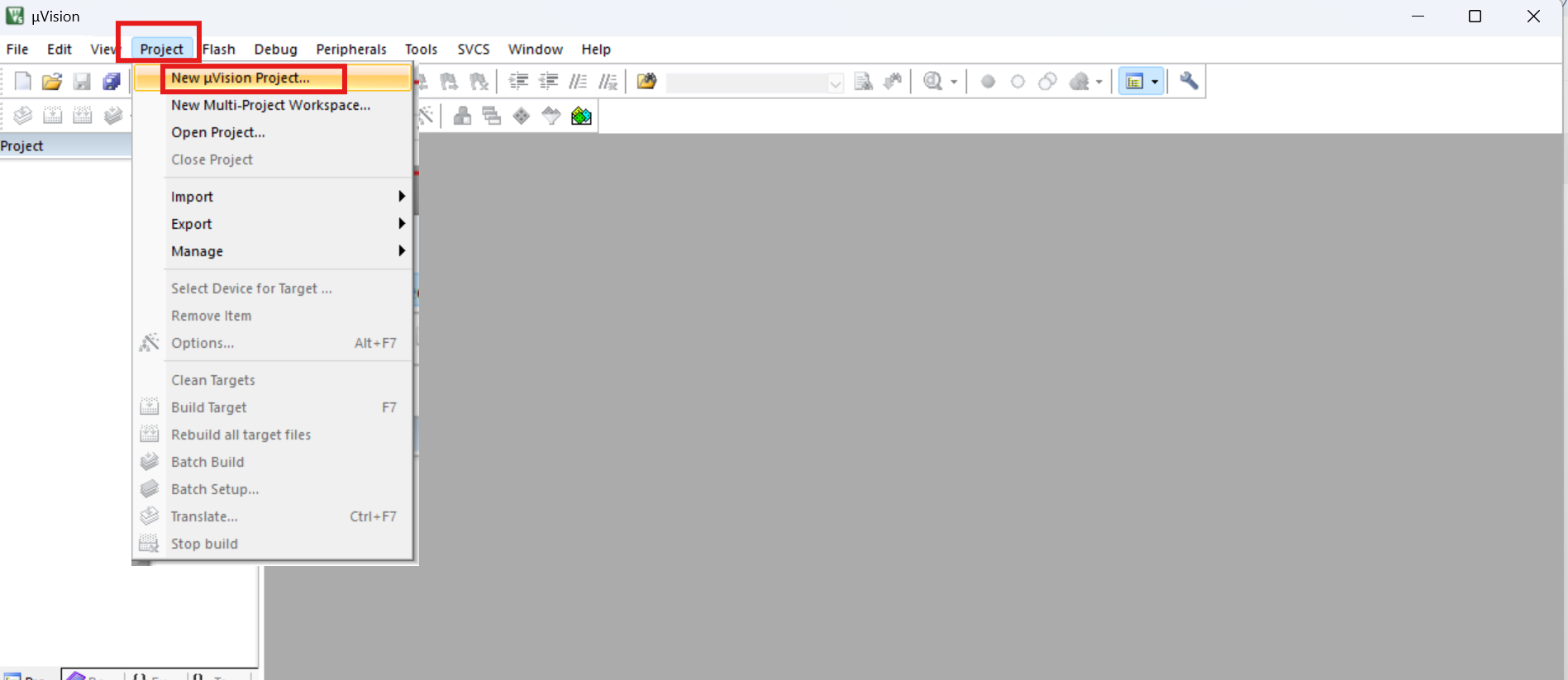Click the Select Software Packs icon
1568x680 pixels.
coord(551,116)
